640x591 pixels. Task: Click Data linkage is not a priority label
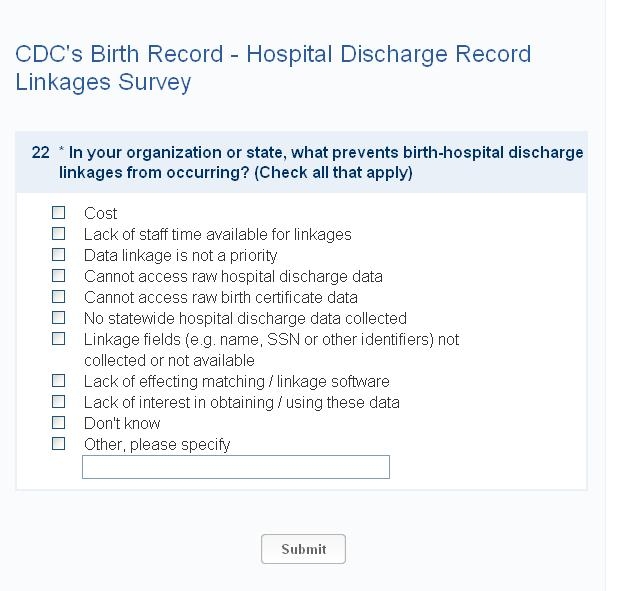pyautogui.click(x=180, y=255)
